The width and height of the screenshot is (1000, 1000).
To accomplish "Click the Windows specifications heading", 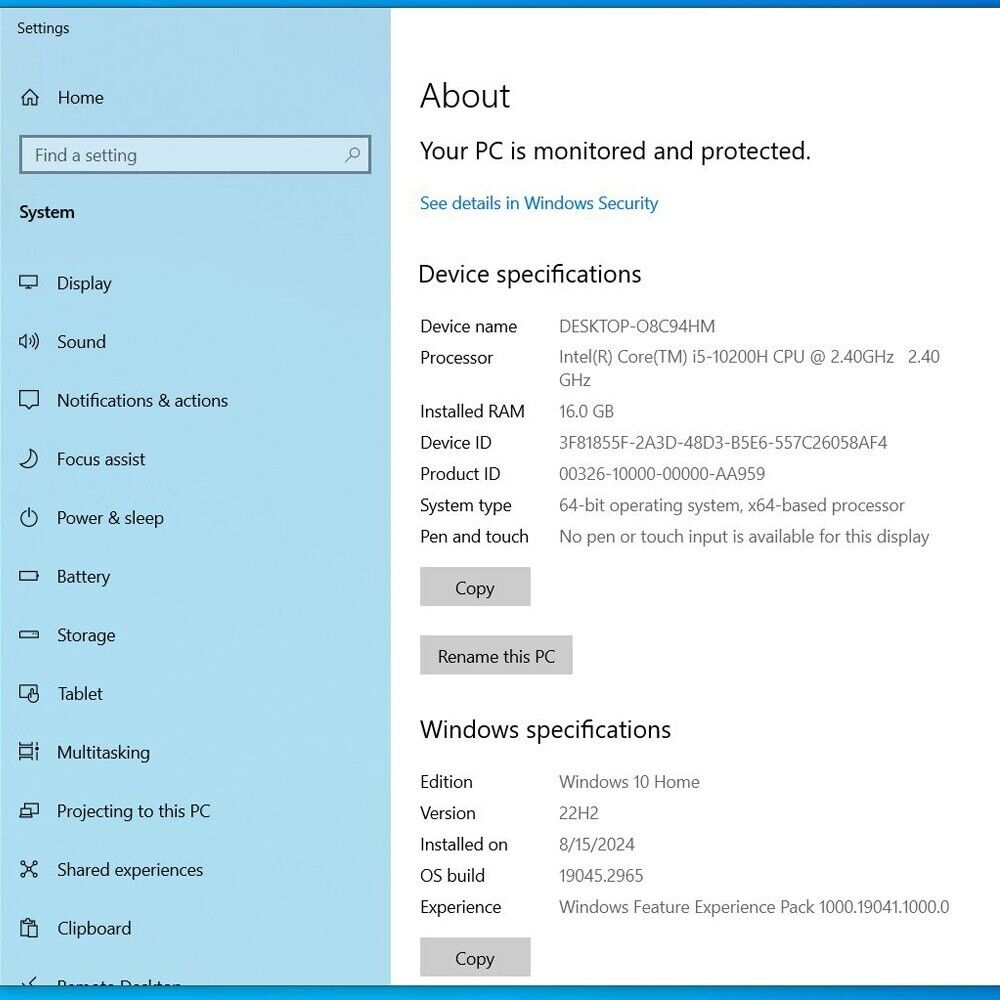I will (545, 730).
